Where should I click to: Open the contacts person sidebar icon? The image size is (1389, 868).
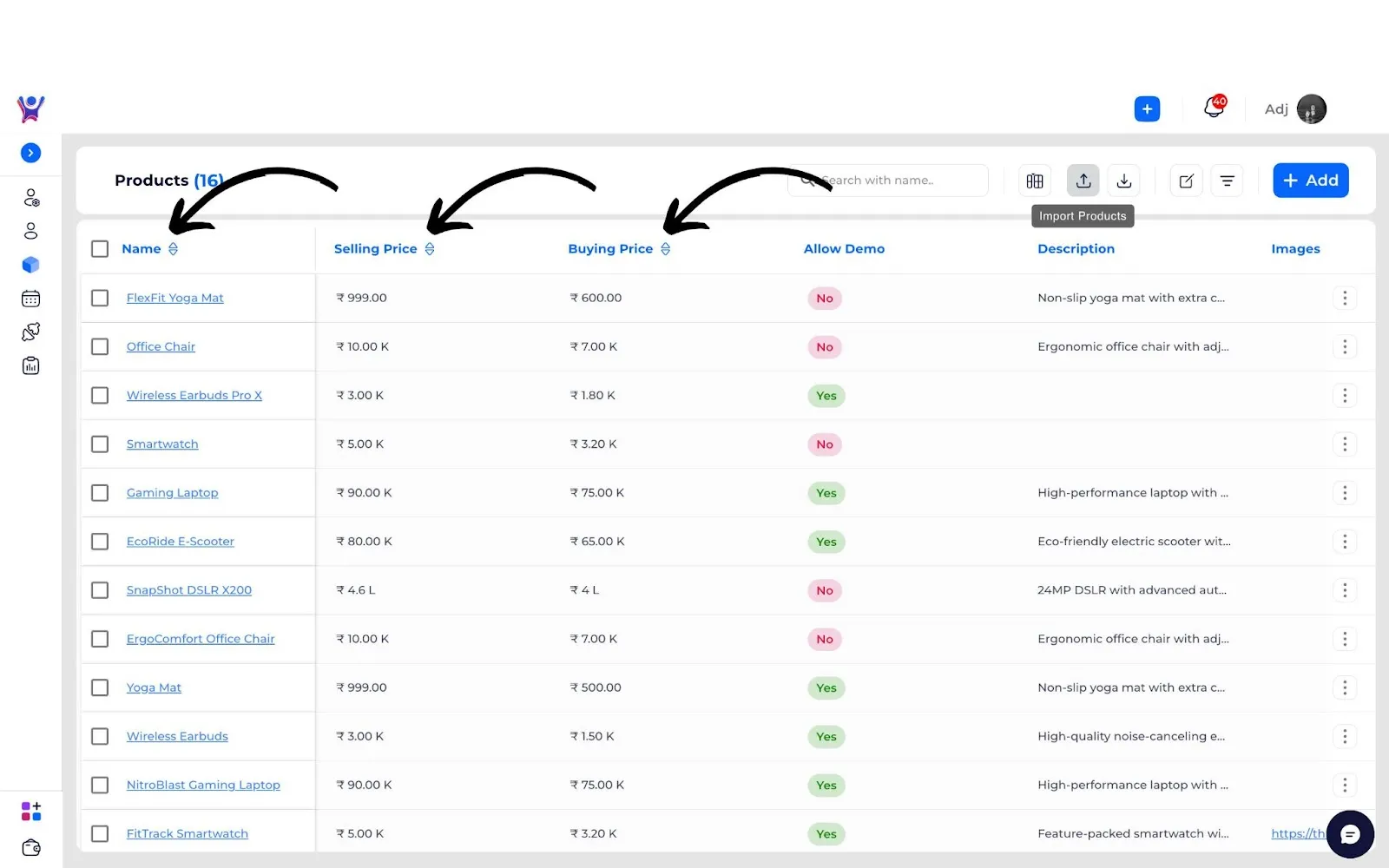(31, 231)
